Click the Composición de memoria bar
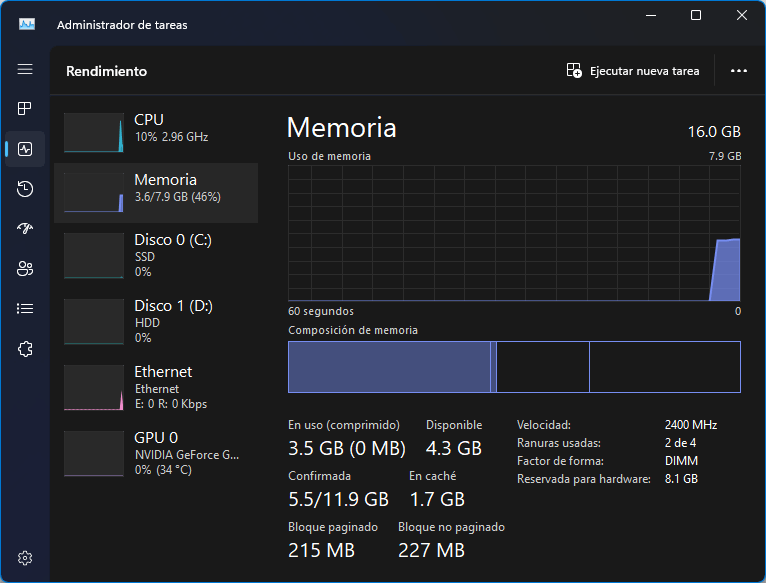 (x=514, y=367)
